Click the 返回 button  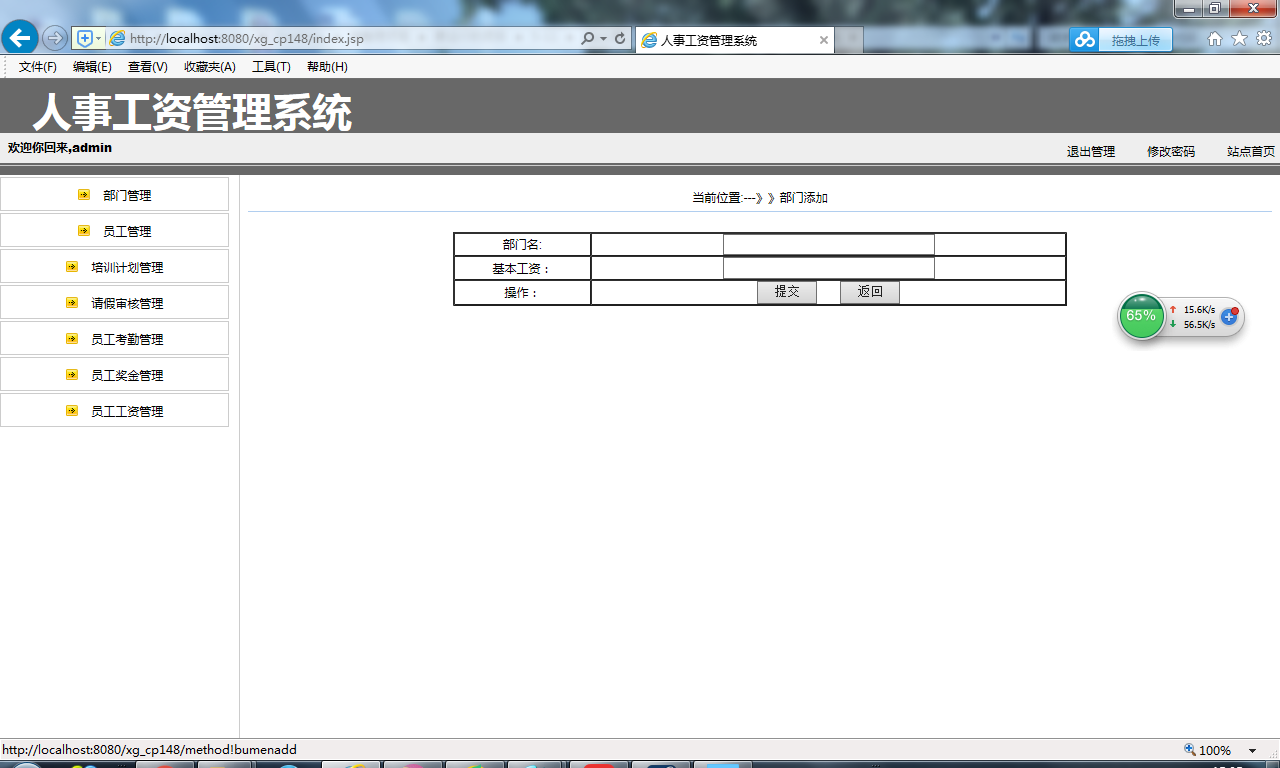(870, 292)
